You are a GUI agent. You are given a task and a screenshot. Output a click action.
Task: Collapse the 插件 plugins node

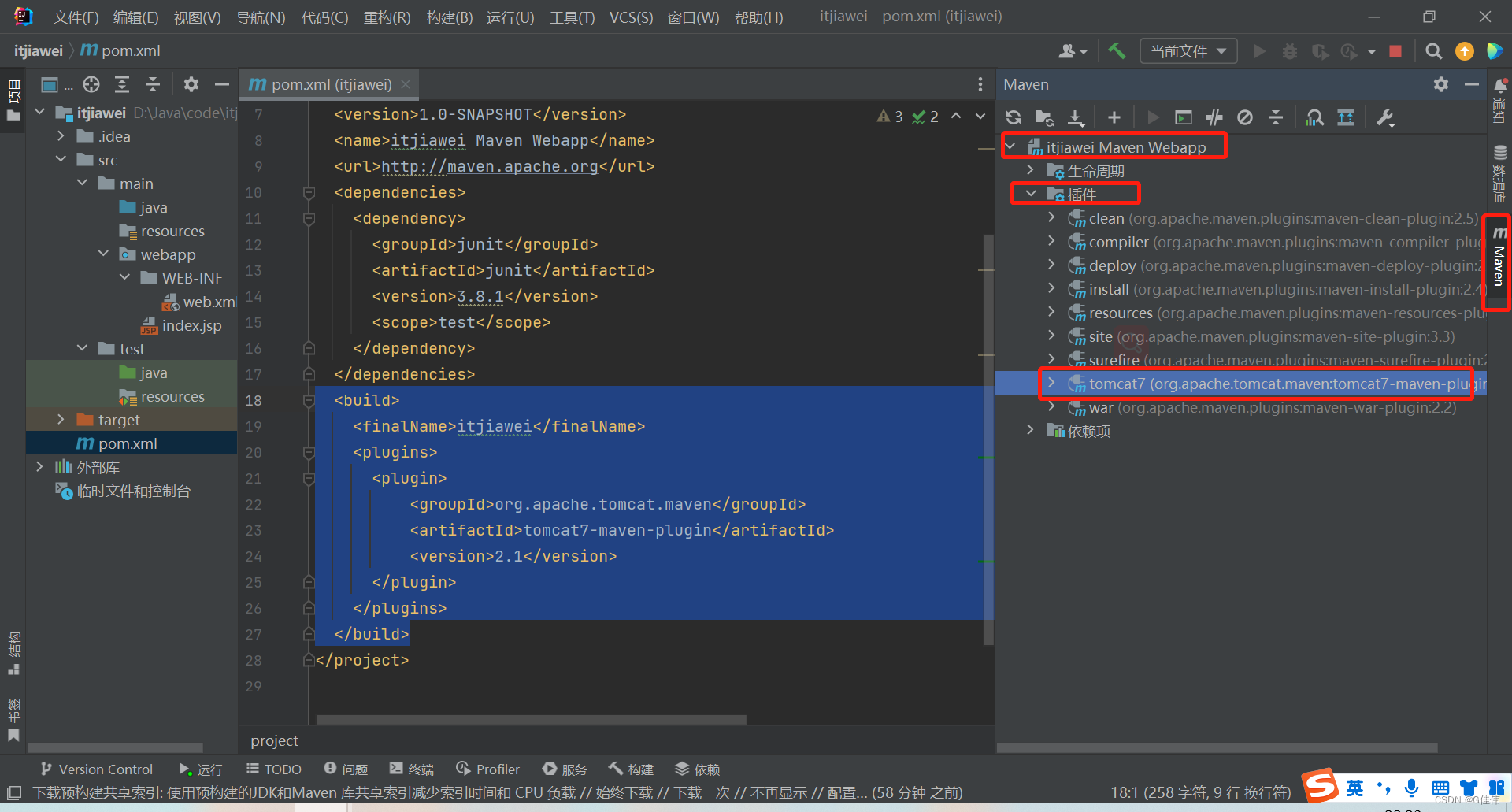pyautogui.click(x=1030, y=194)
